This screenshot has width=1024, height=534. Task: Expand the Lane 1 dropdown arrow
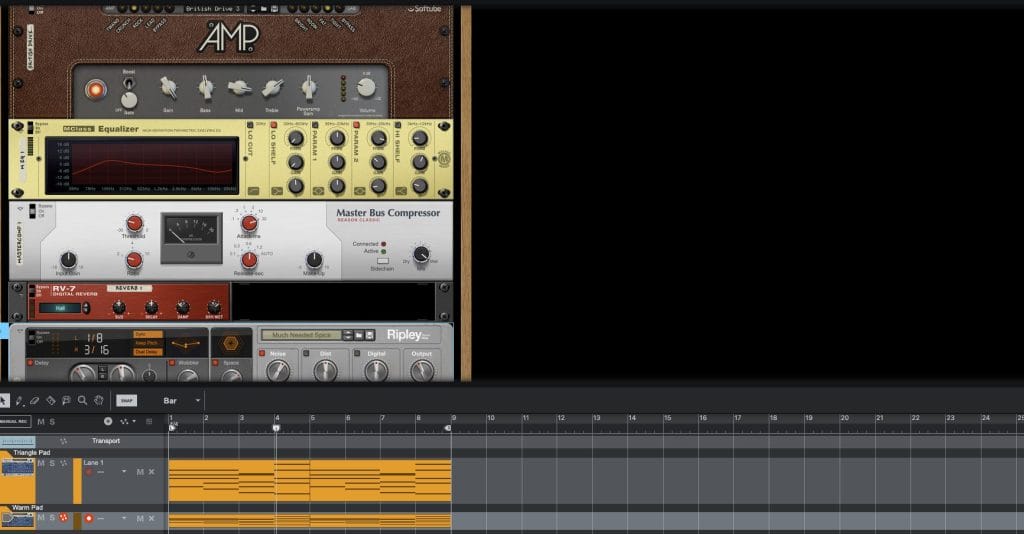pyautogui.click(x=124, y=472)
